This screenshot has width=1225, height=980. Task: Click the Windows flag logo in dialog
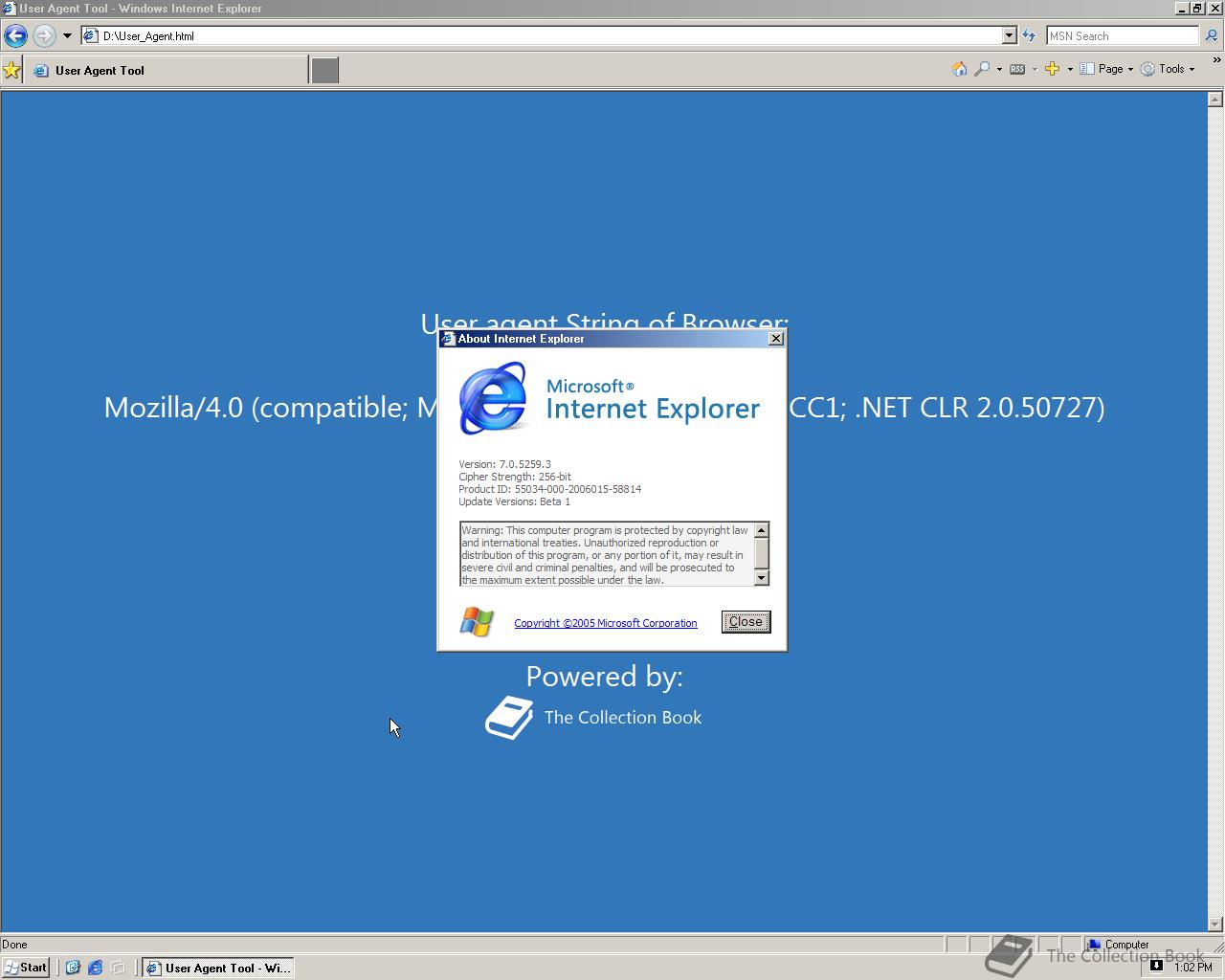(x=477, y=622)
